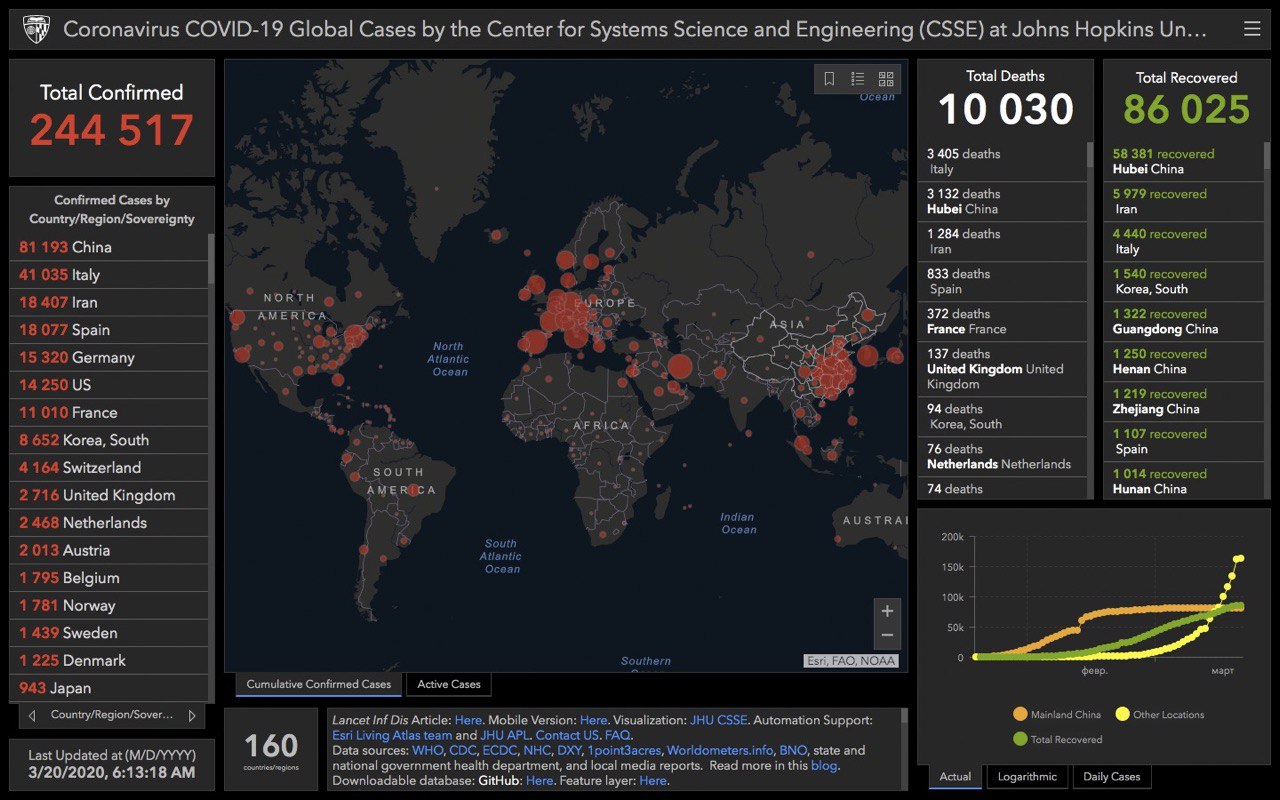Select Iran in confirmed cases list
The height and width of the screenshot is (800, 1280).
coord(110,302)
